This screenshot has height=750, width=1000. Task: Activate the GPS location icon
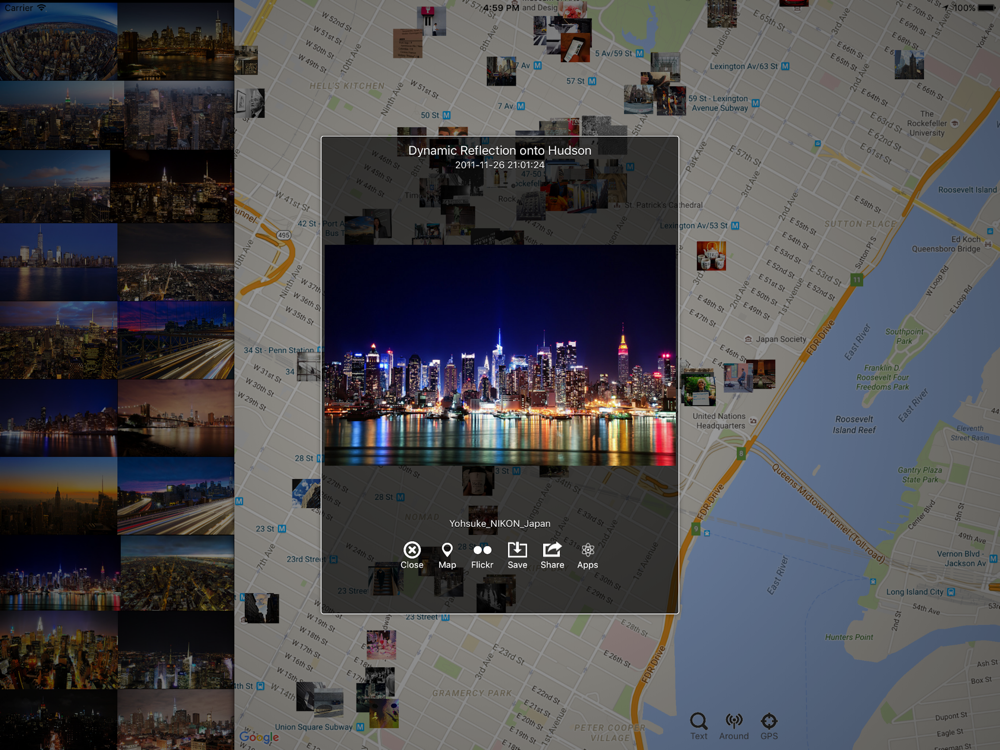pyautogui.click(x=769, y=726)
